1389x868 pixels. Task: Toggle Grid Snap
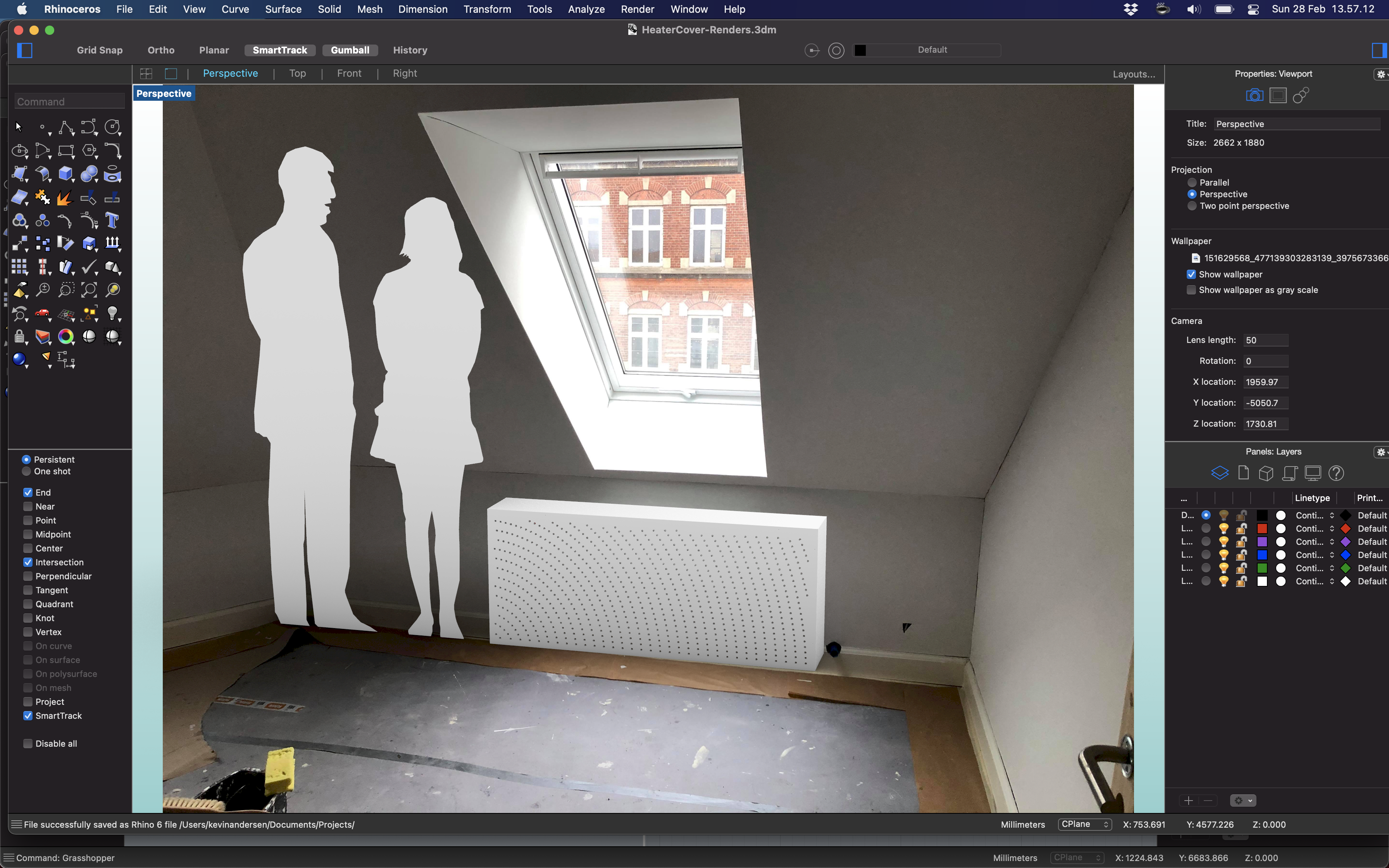tap(100, 50)
